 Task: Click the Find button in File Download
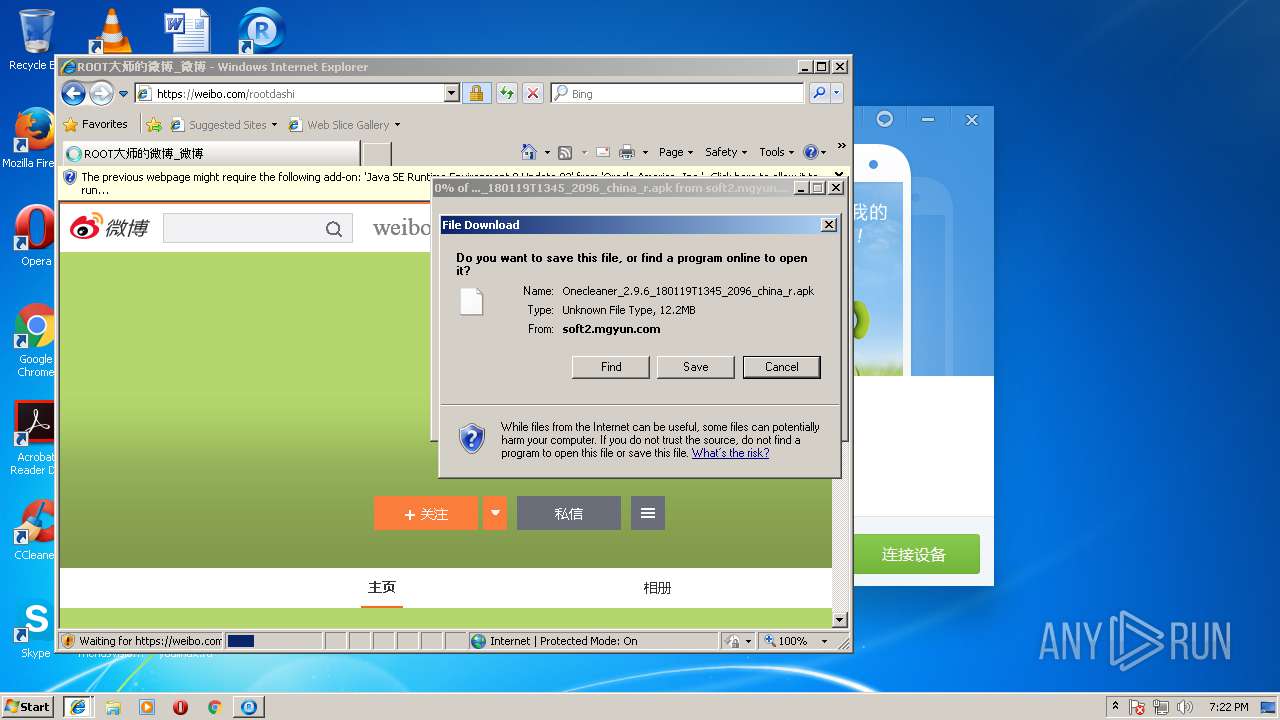coord(611,367)
